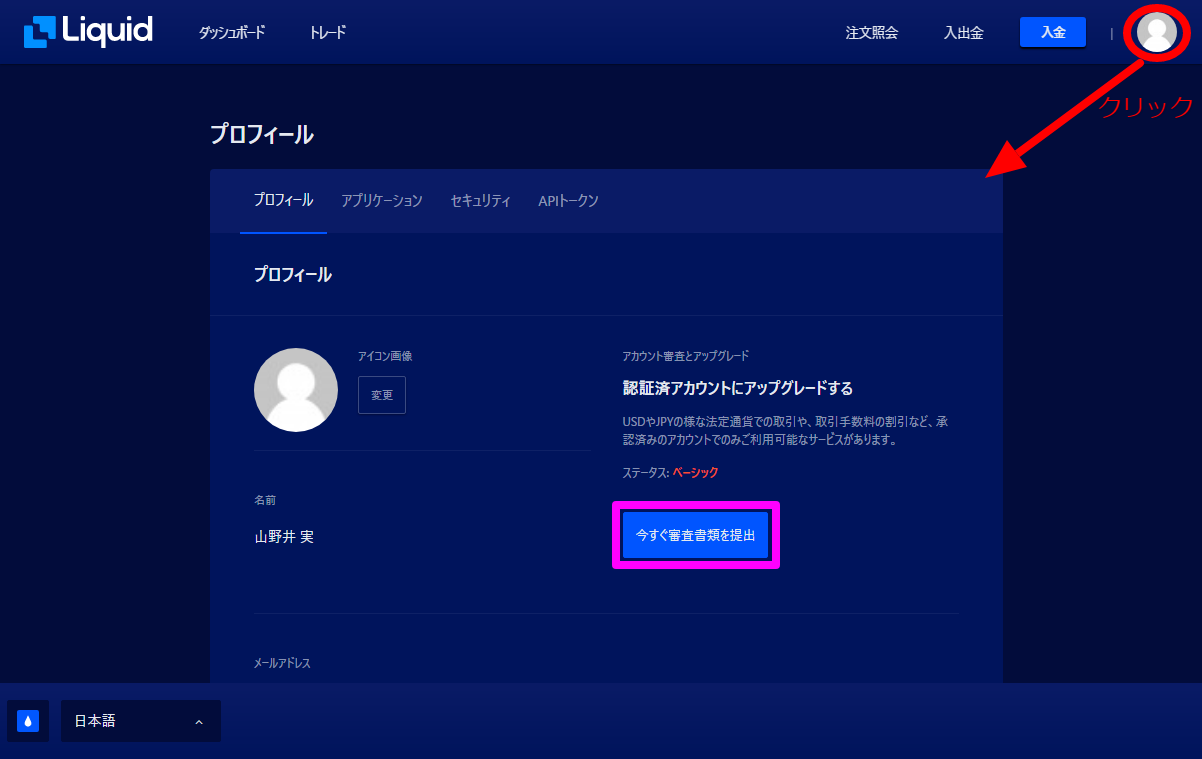Viewport: 1202px width, 759px height.
Task: Switch to the セキュリティ tab
Action: [x=480, y=201]
